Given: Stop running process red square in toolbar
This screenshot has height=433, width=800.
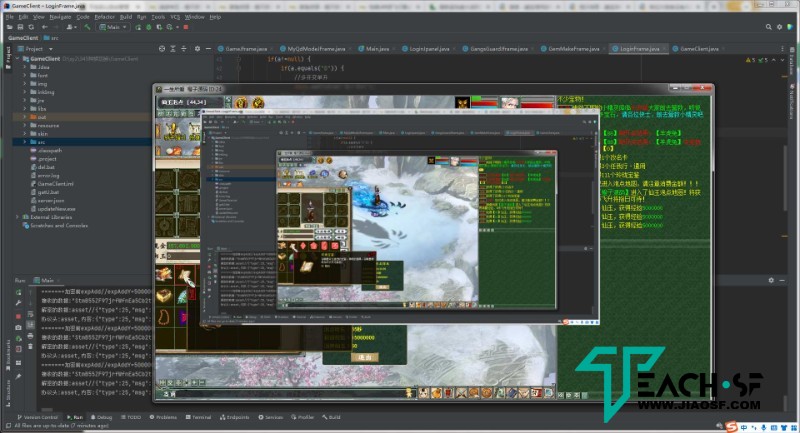Looking at the screenshot, I should coord(186,27).
